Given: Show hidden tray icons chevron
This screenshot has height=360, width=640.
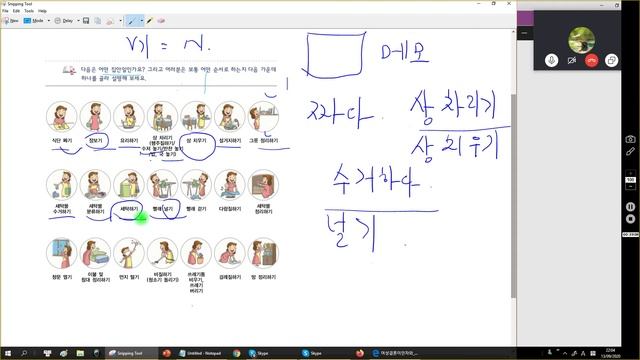Looking at the screenshot, I should (x=565, y=353).
